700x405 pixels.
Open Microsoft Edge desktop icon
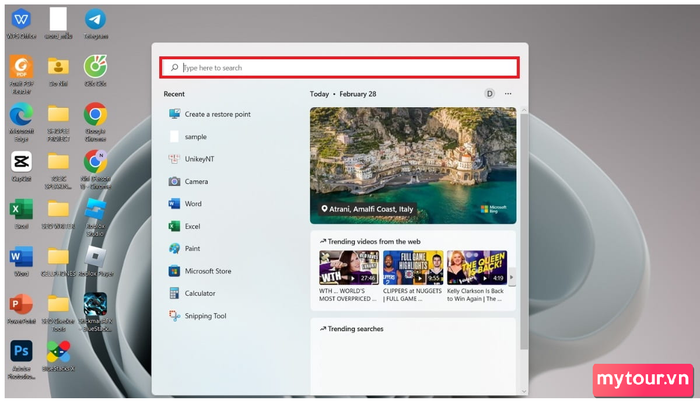21,114
